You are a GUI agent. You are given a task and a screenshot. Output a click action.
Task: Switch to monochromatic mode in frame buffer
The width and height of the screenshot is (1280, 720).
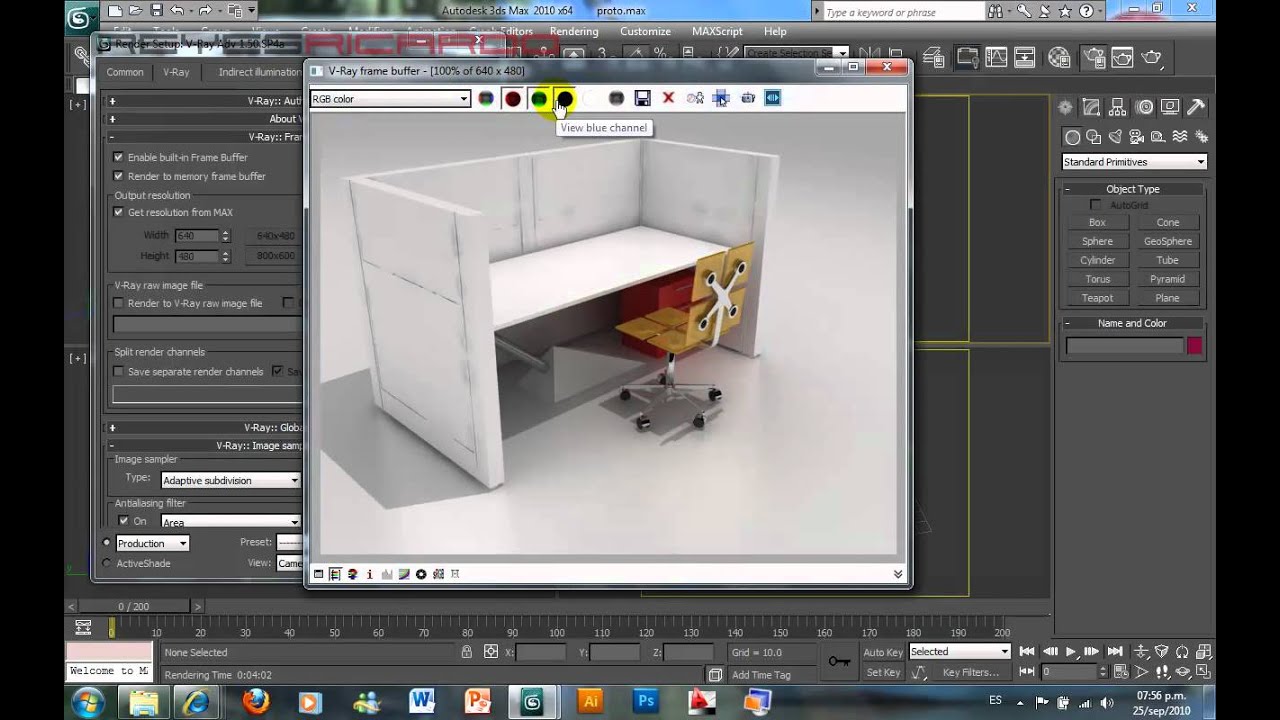(616, 98)
